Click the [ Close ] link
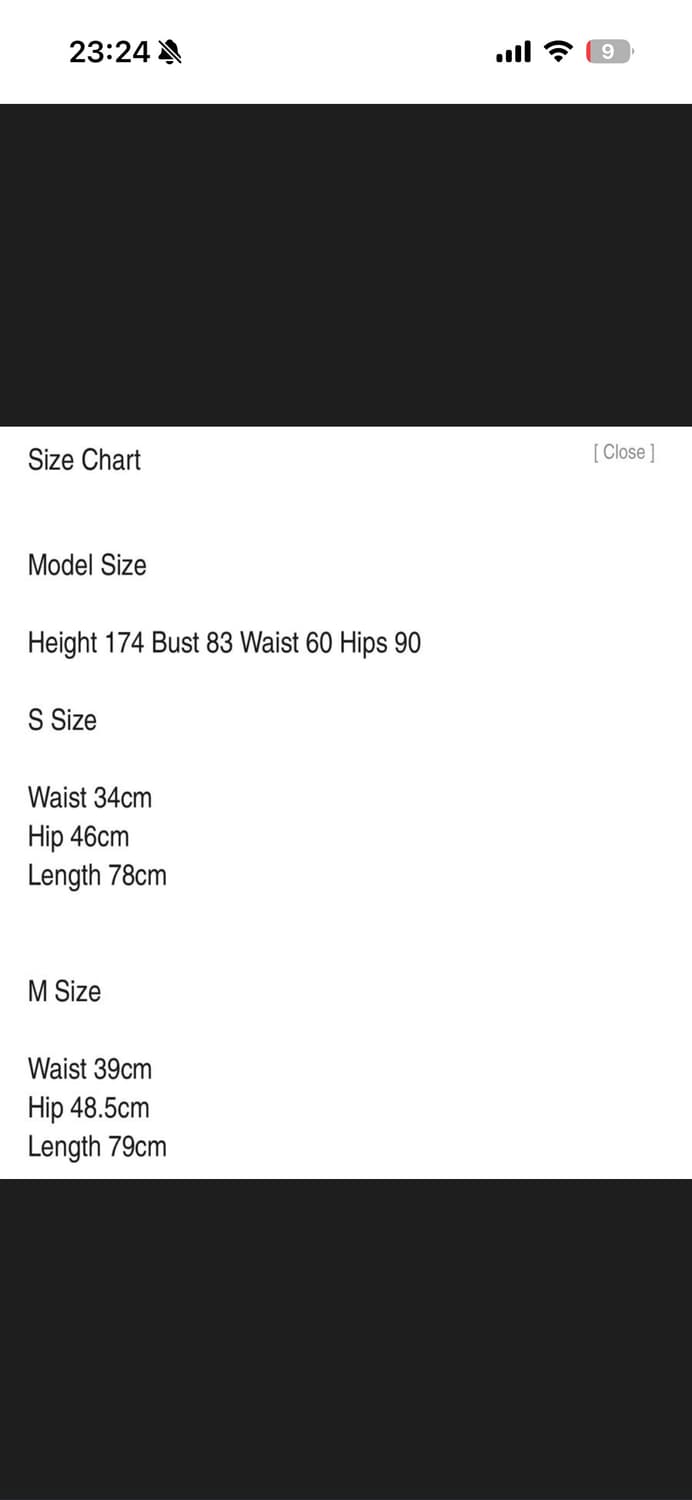 pyautogui.click(x=624, y=453)
